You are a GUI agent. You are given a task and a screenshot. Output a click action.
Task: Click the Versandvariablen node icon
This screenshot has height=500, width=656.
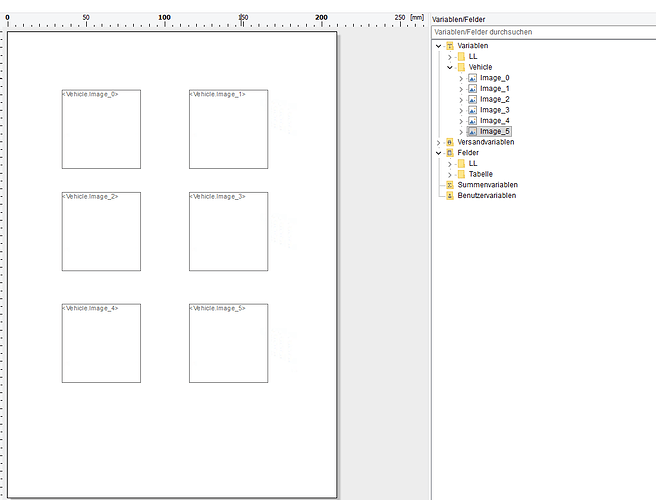click(x=450, y=142)
